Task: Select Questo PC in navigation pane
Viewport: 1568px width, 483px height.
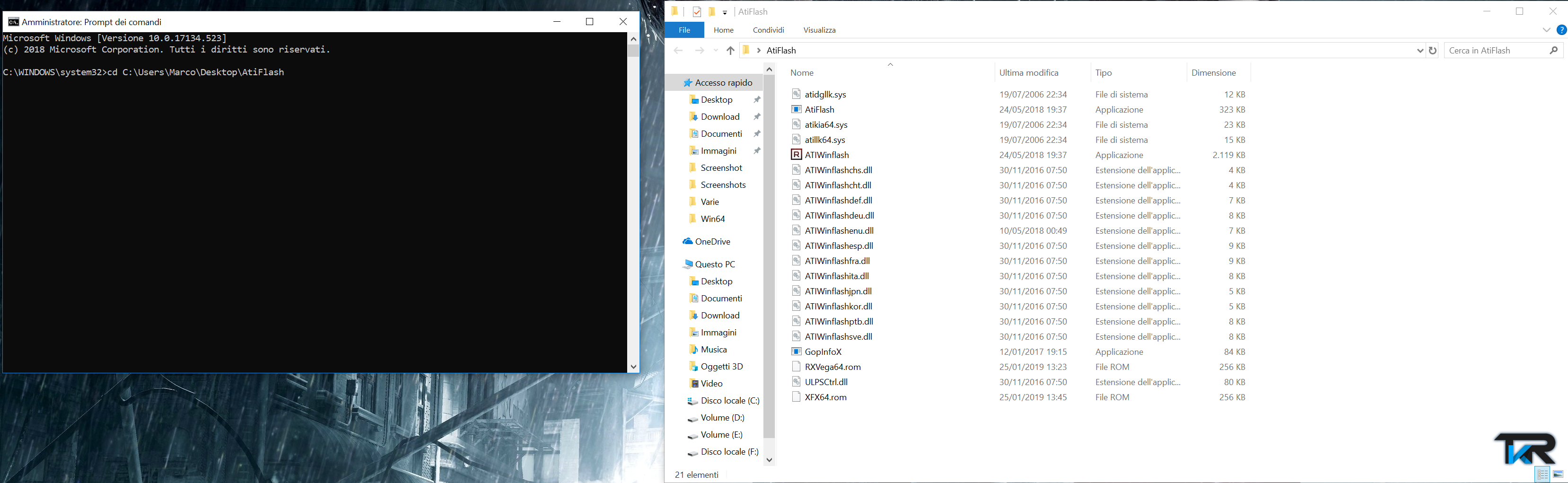Action: [715, 264]
